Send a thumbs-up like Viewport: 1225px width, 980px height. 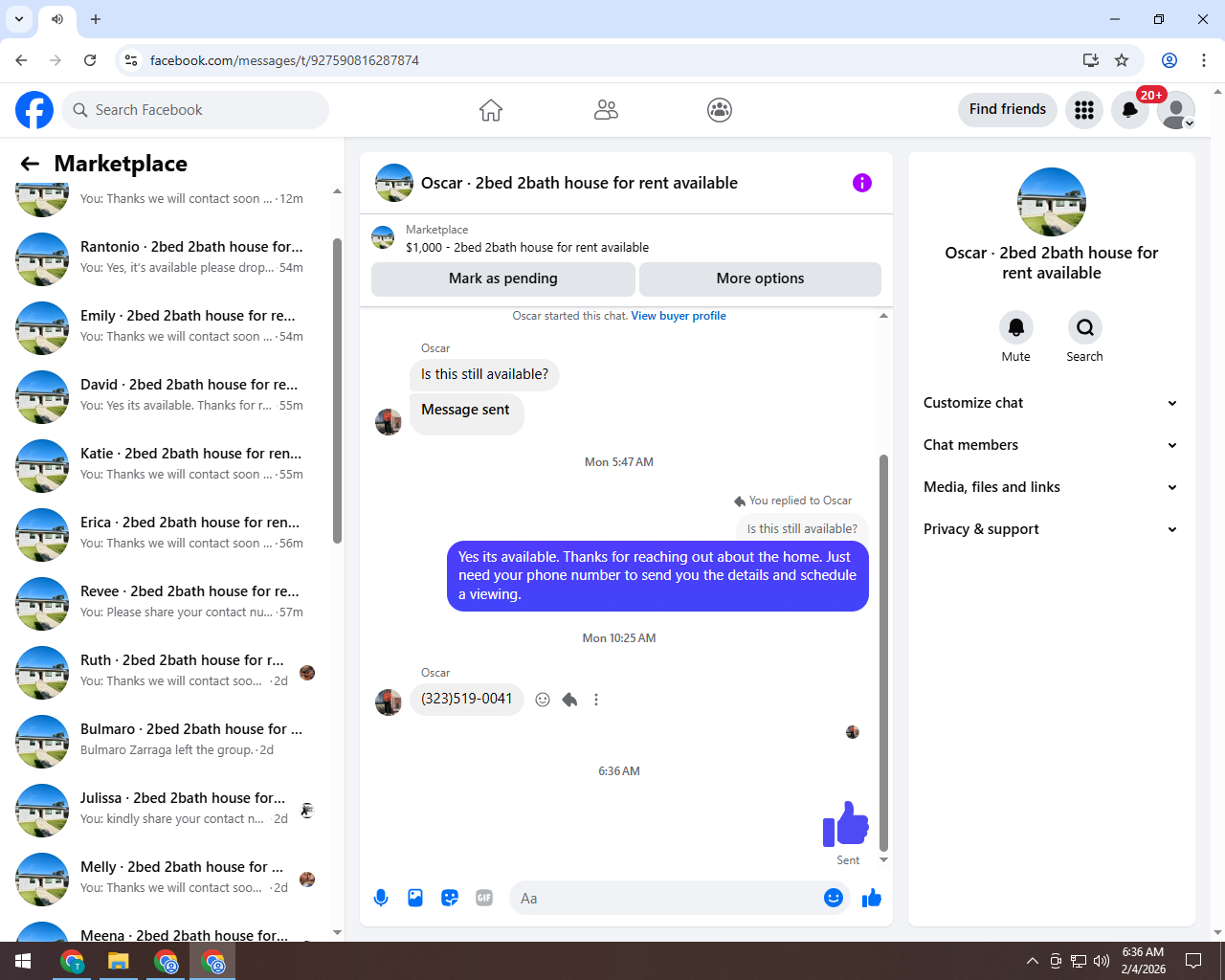[x=872, y=898]
